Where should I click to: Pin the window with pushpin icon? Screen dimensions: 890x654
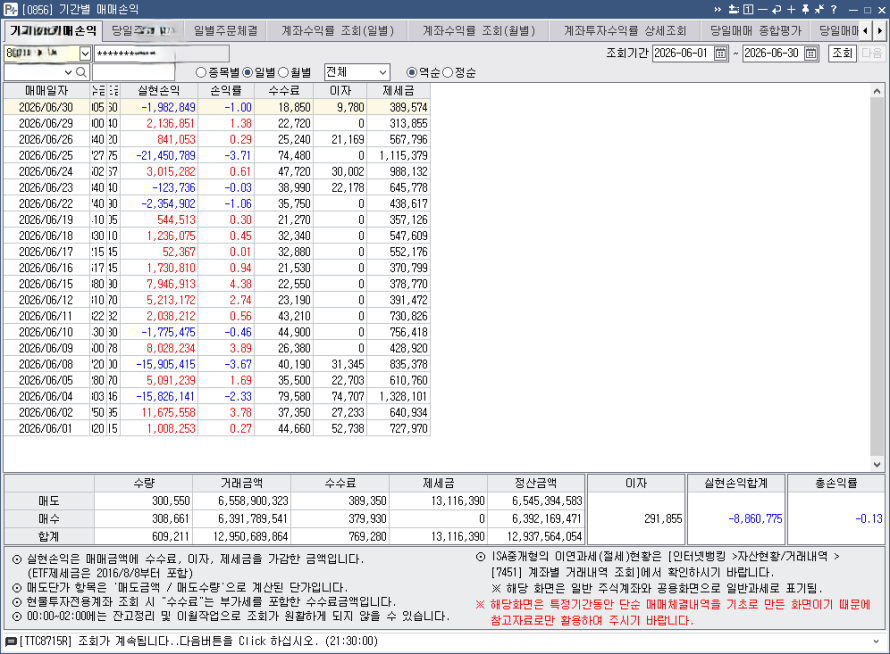click(805, 9)
